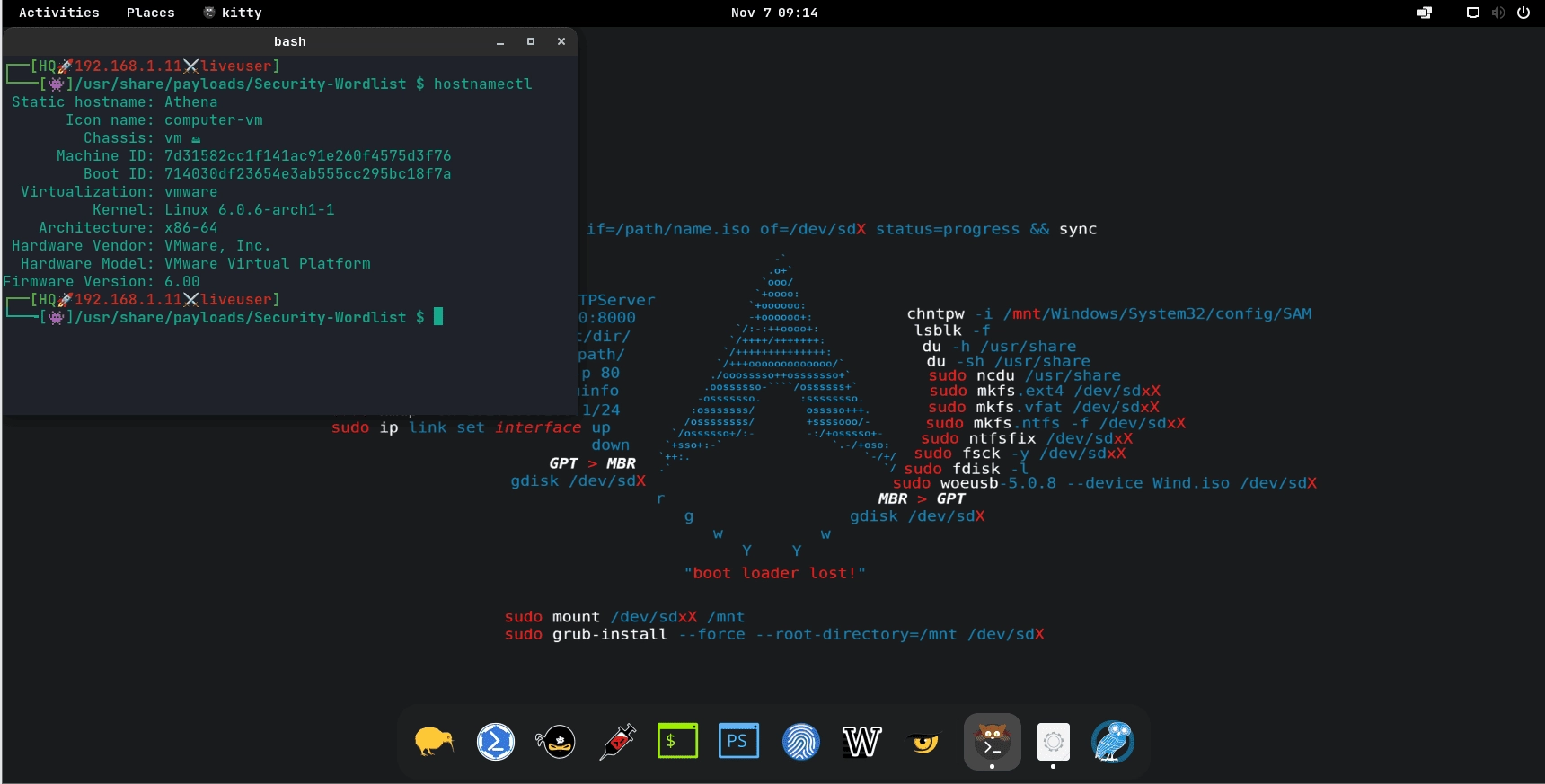Open the displays tray icon in top bar
Screen dimensions: 1545x784
pos(1425,13)
